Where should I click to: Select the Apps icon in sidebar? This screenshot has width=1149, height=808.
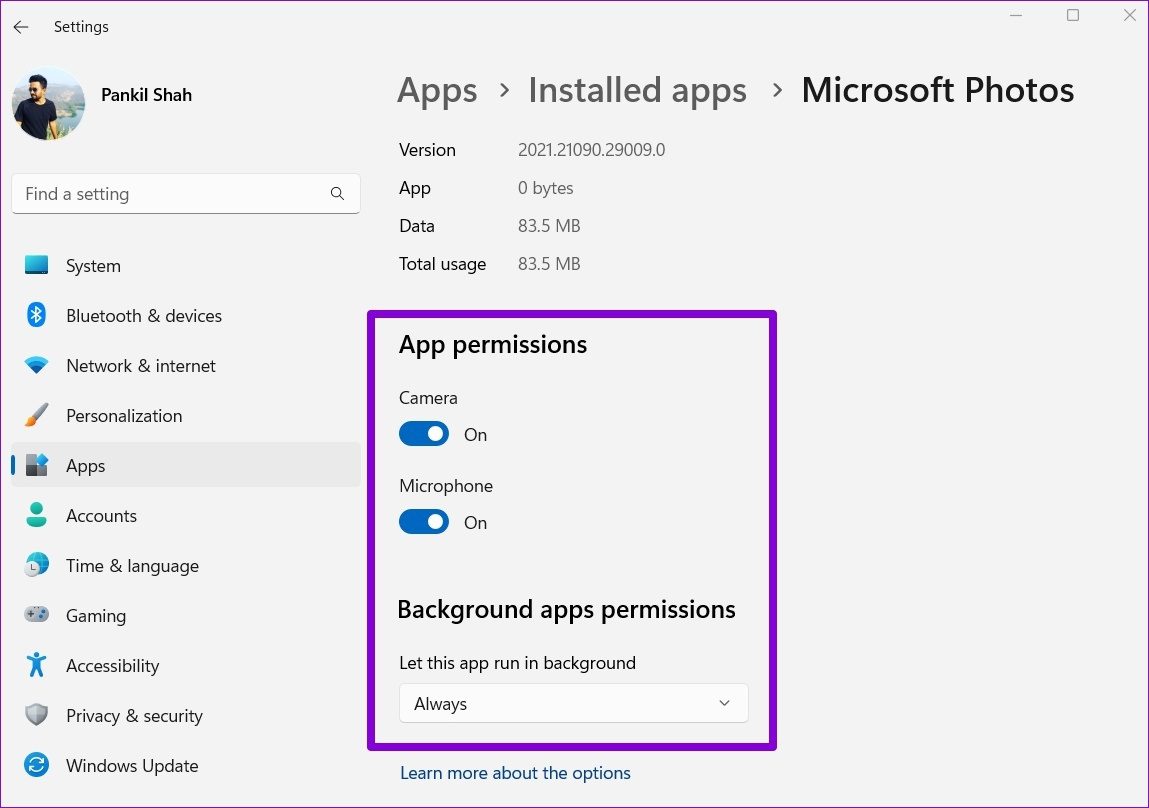36,465
